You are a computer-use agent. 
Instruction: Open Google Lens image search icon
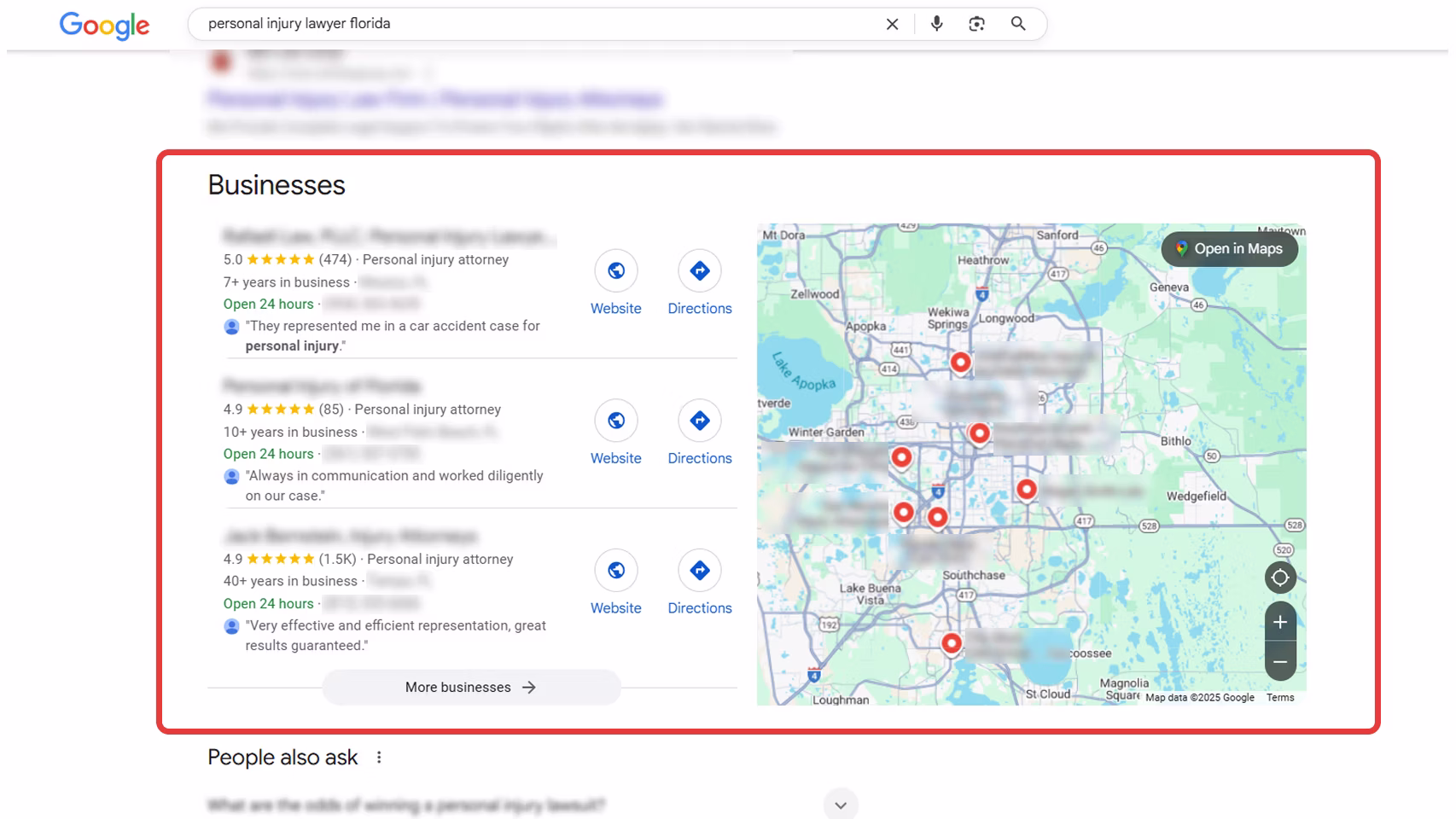976,24
